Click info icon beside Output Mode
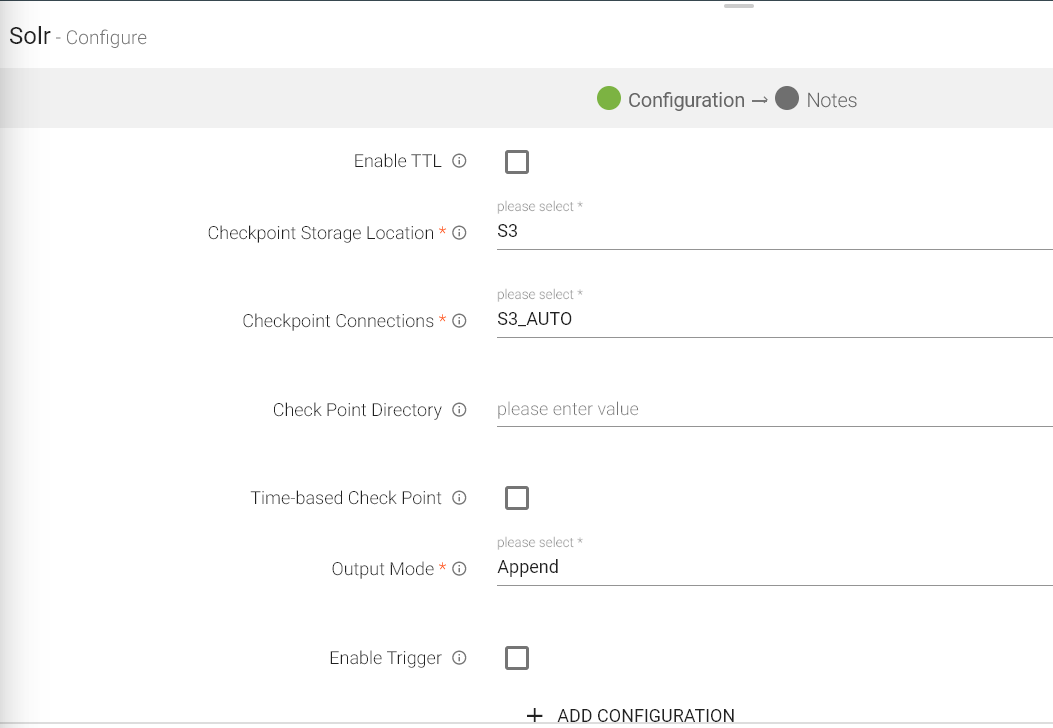Screen dimensions: 1053x728 460,569
